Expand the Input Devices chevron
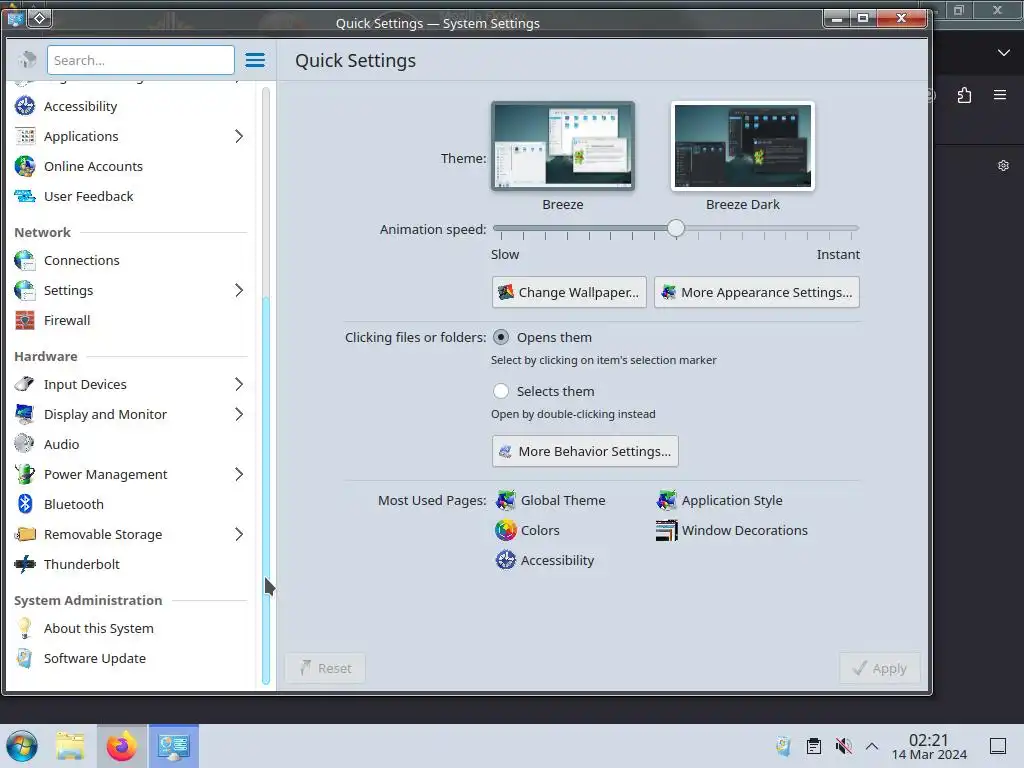1024x768 pixels. [x=239, y=384]
